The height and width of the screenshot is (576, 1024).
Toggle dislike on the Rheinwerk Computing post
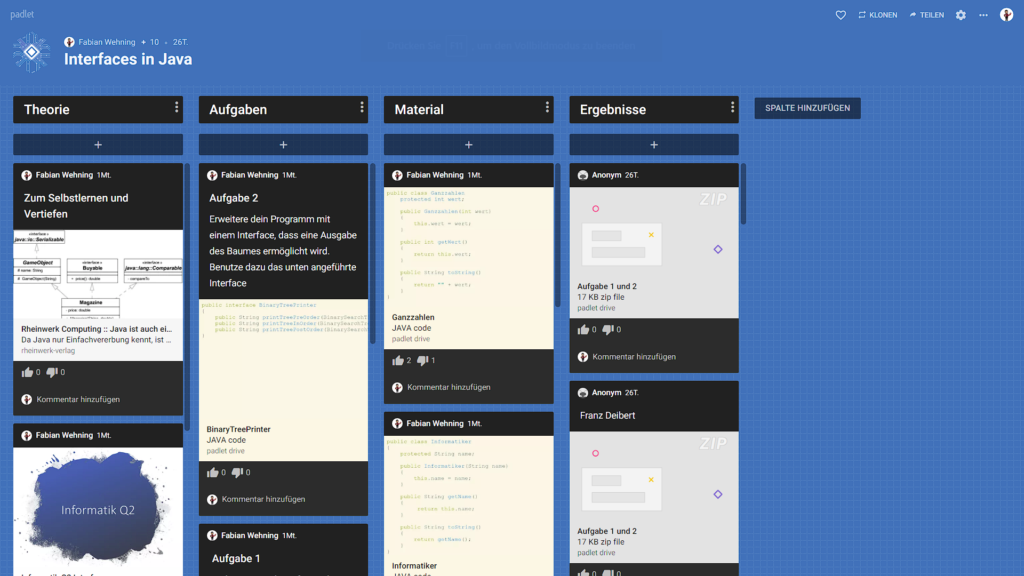tap(52, 373)
